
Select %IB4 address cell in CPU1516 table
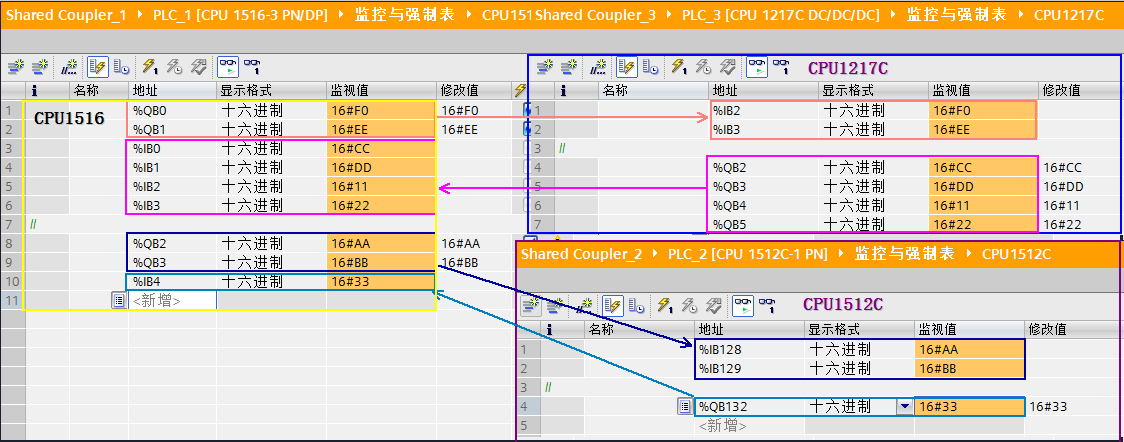tap(172, 282)
